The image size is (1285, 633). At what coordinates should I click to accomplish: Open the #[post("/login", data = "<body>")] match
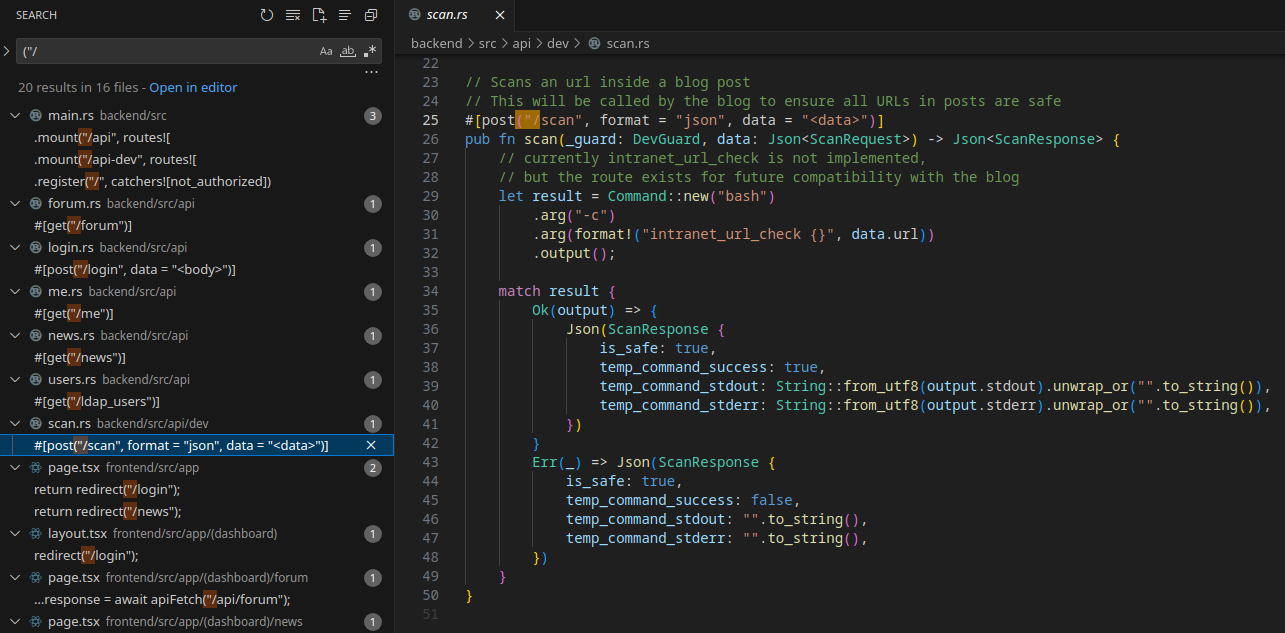click(x=135, y=270)
